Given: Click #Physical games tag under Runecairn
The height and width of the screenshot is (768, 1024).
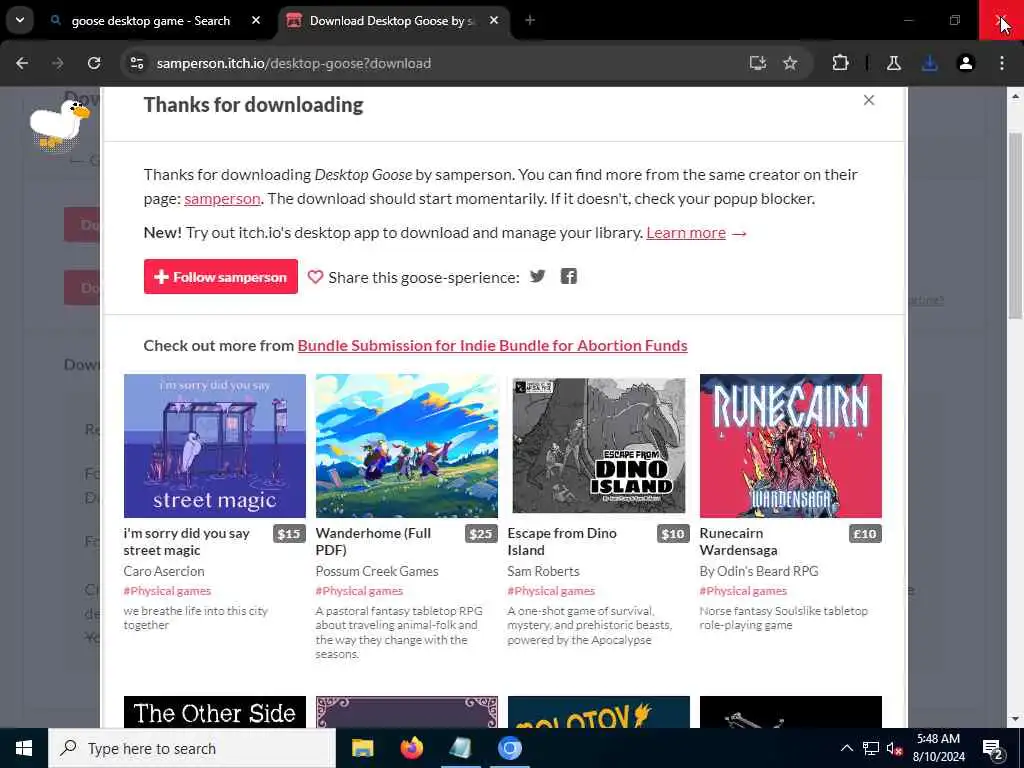Looking at the screenshot, I should point(743,591).
